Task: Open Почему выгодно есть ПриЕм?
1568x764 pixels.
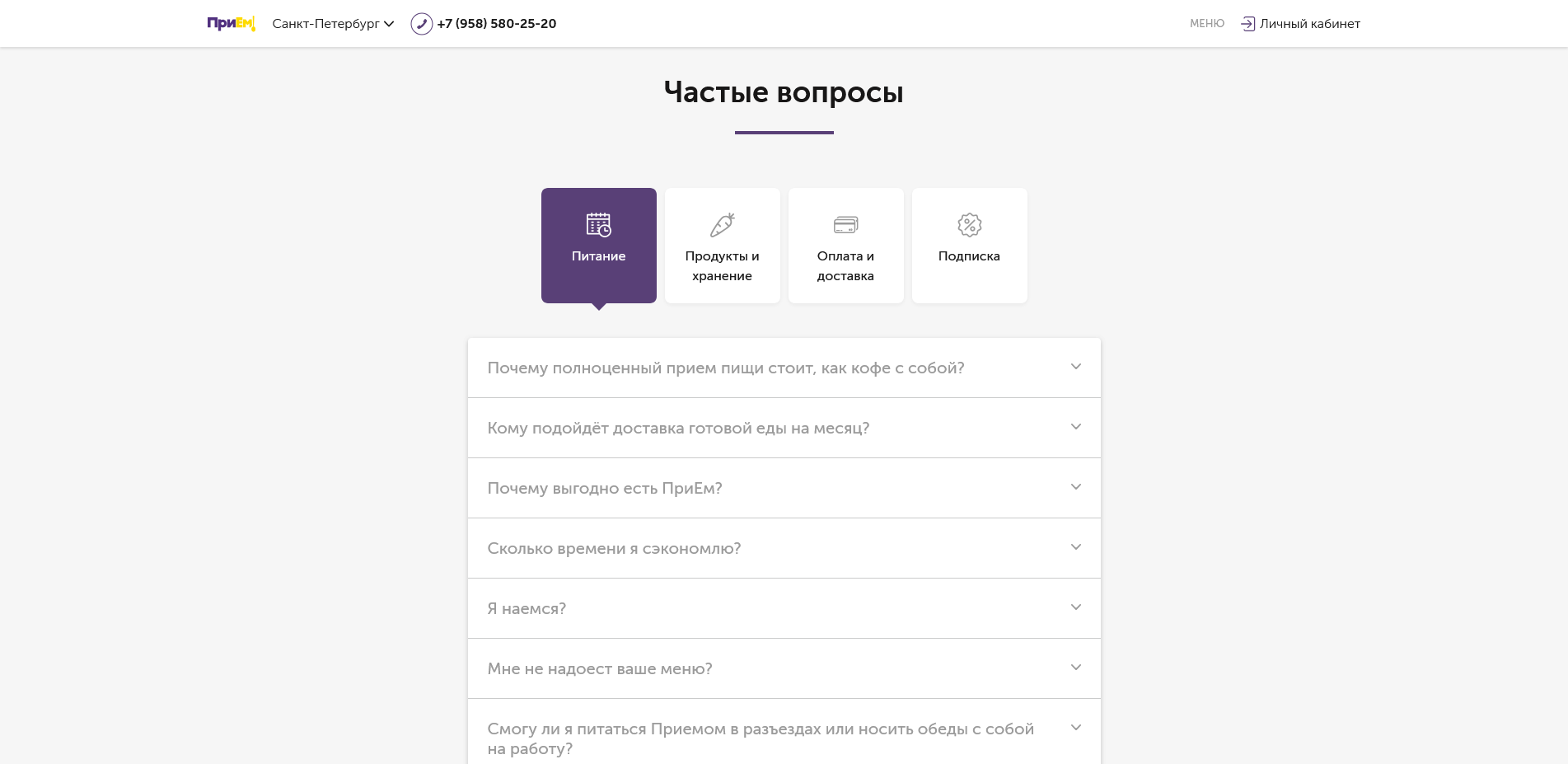Action: [x=784, y=488]
